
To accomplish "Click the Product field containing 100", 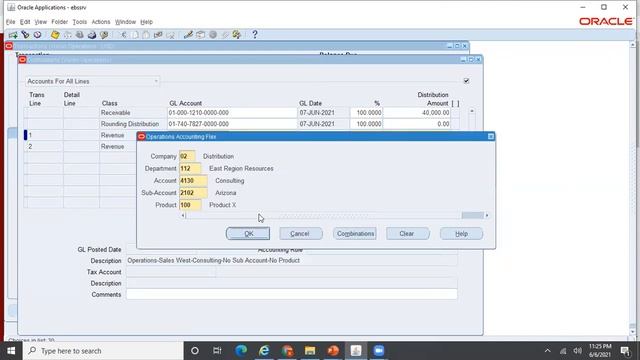I will 190,205.
